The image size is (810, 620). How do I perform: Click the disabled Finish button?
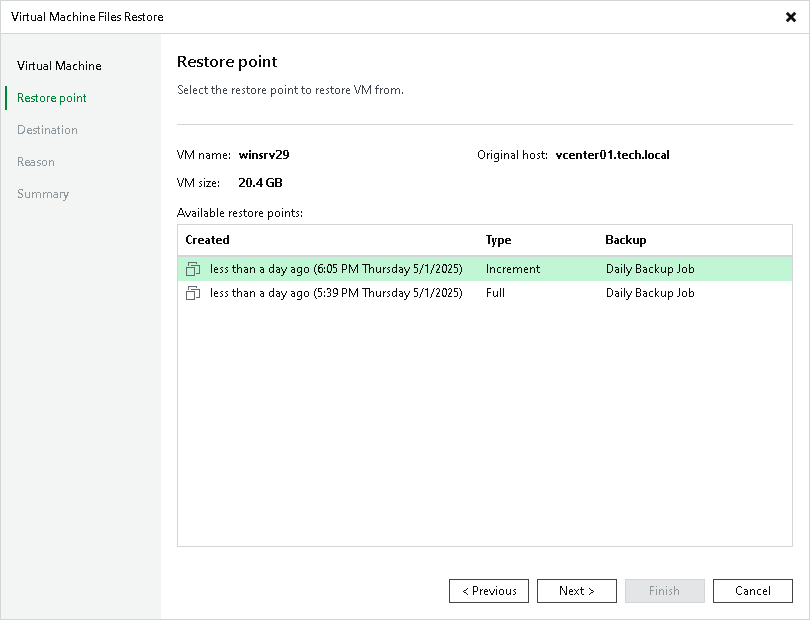tap(665, 590)
